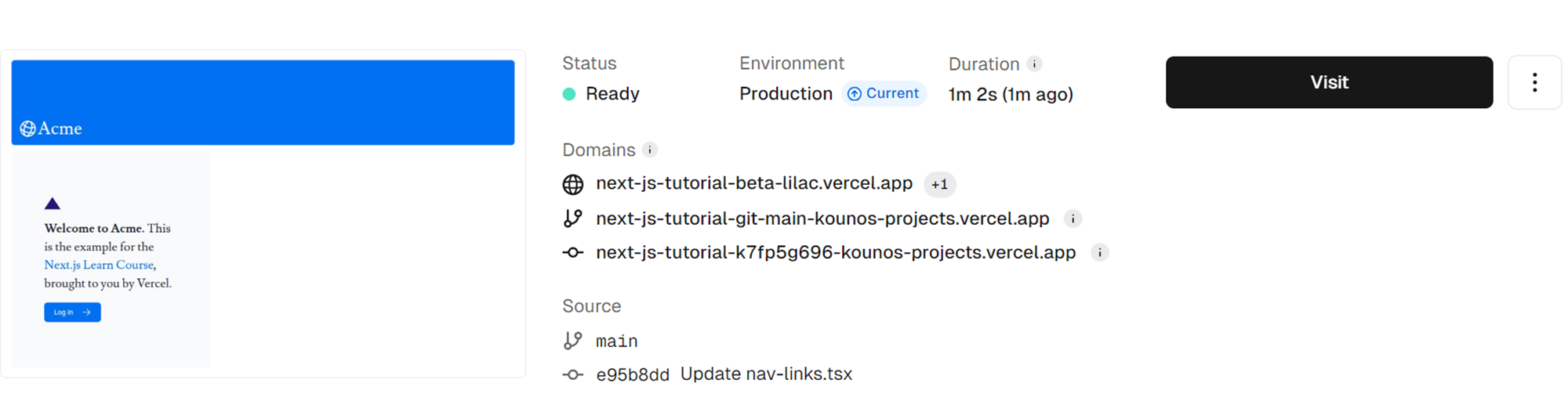Open next-js-tutorial-beta-lilac.vercel.app domain link
Screen dimensions: 1568x405
pos(753,183)
